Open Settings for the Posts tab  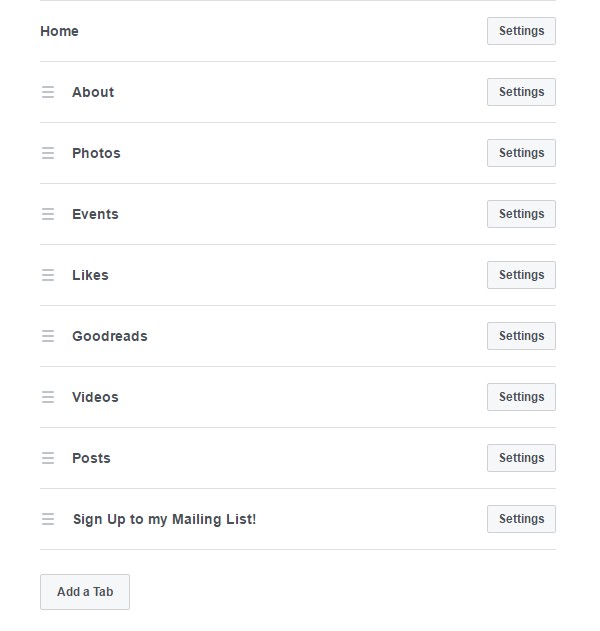pyautogui.click(x=521, y=458)
